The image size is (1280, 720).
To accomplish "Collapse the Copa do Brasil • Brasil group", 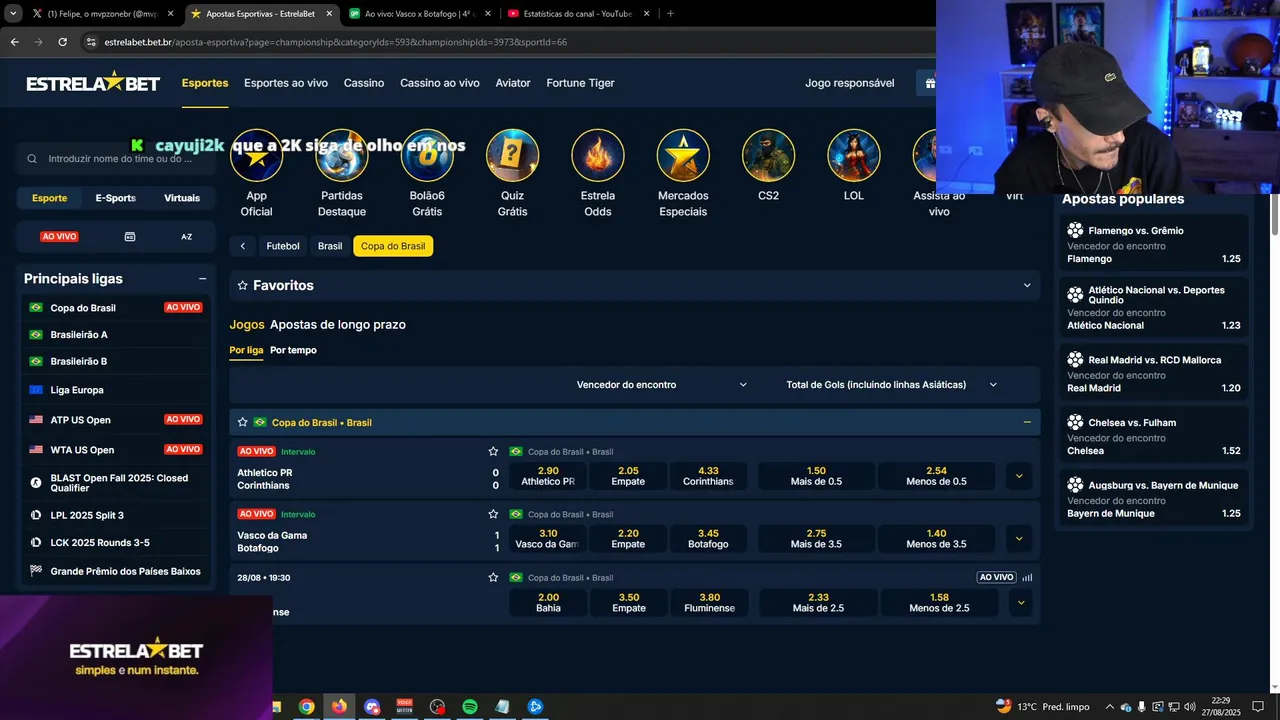I will coord(1027,422).
